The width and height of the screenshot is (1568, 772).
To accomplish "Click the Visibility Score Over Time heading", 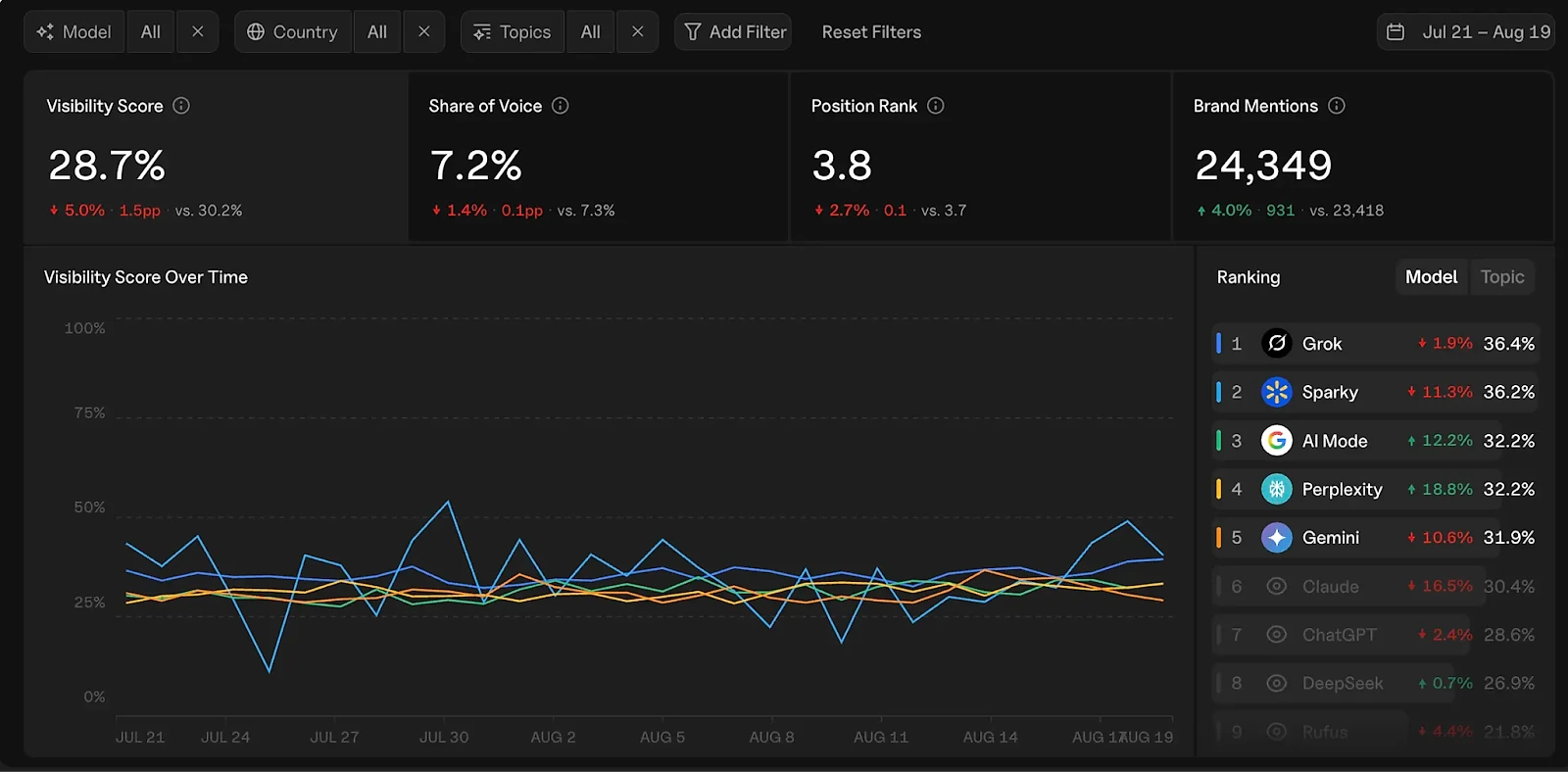I will click(x=146, y=277).
